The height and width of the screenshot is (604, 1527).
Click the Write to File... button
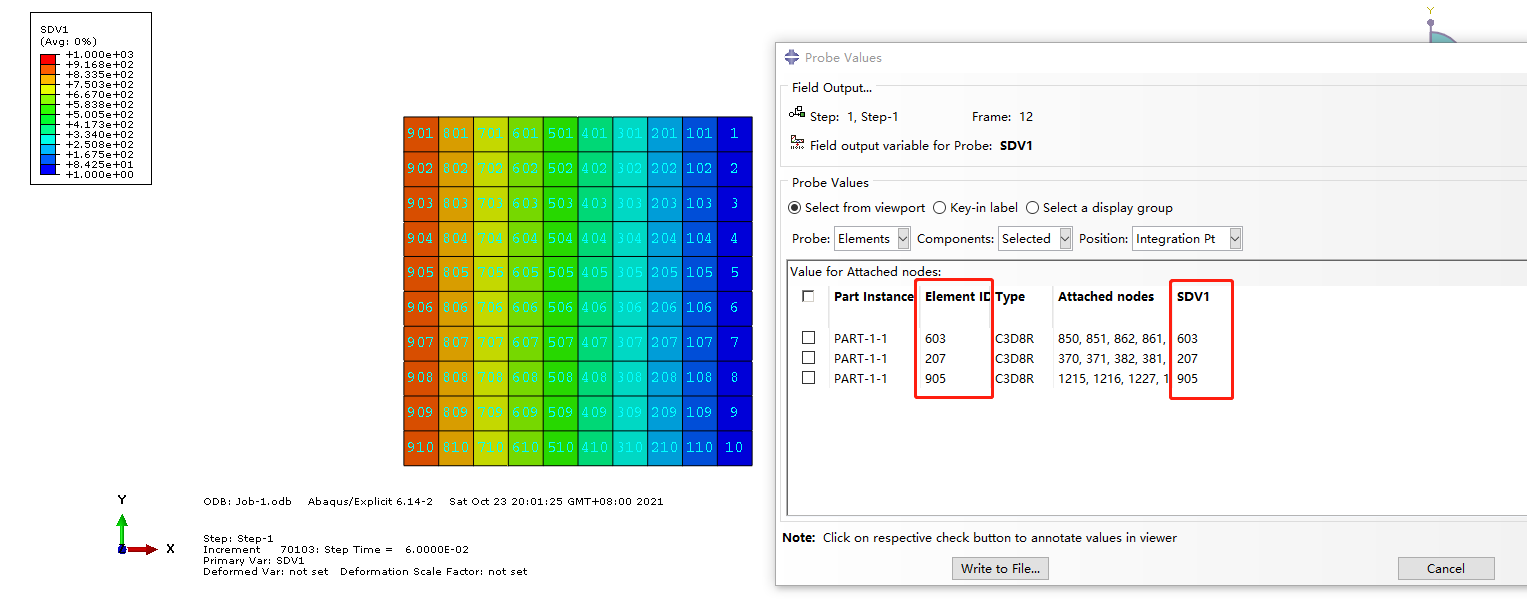tap(1000, 568)
